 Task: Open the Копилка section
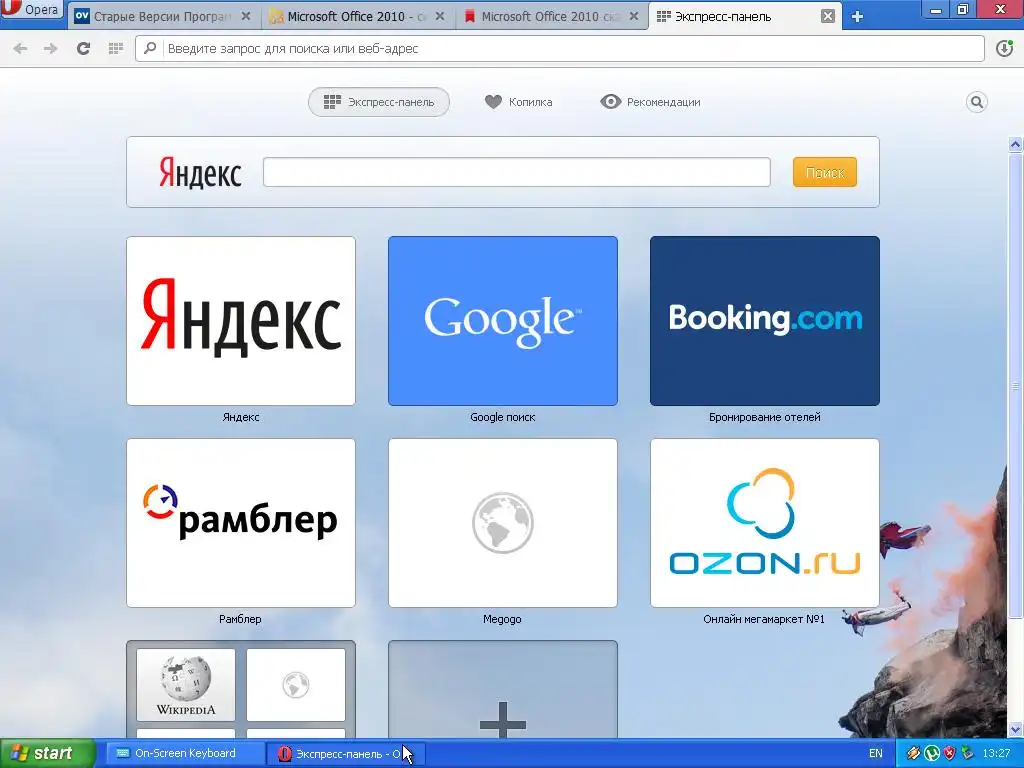coord(519,102)
